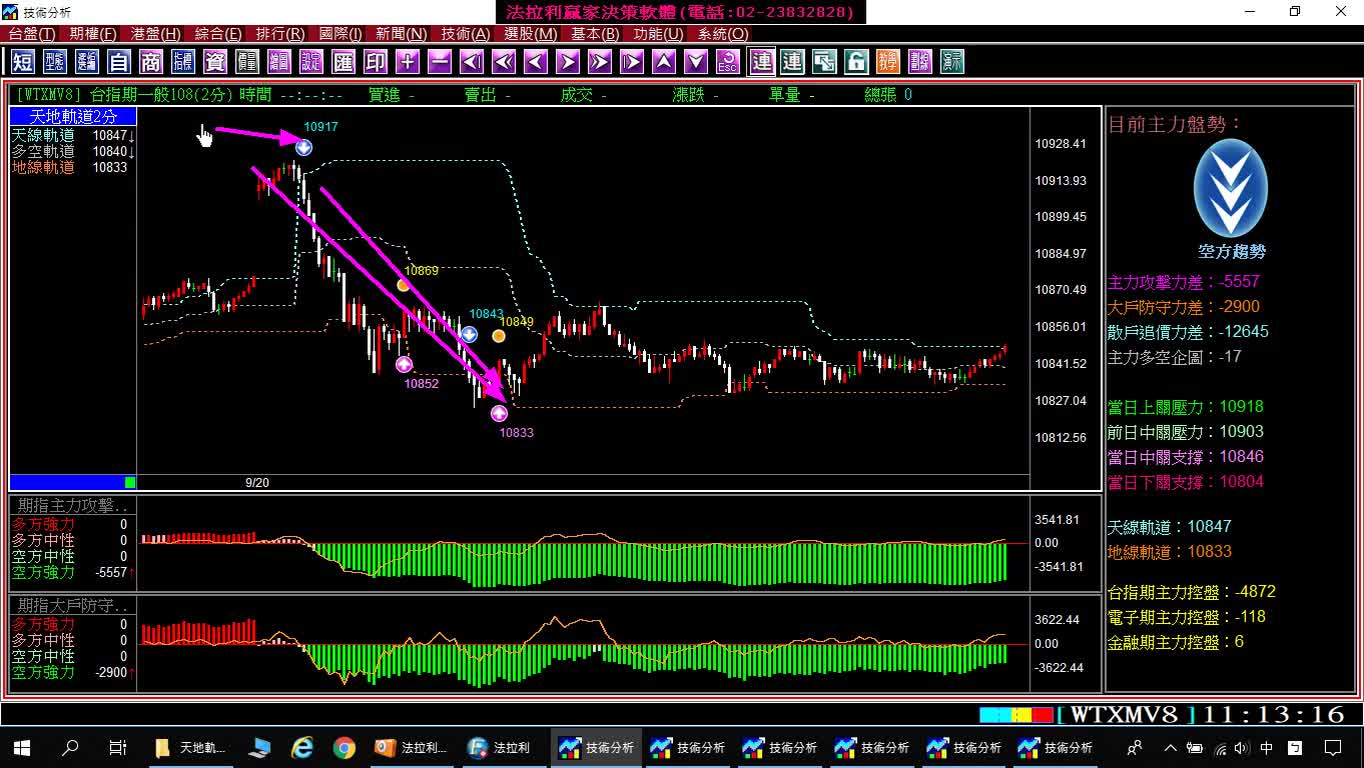Viewport: 1364px width, 768px height.
Task: Click the single left arrow icon
Action: 535,62
